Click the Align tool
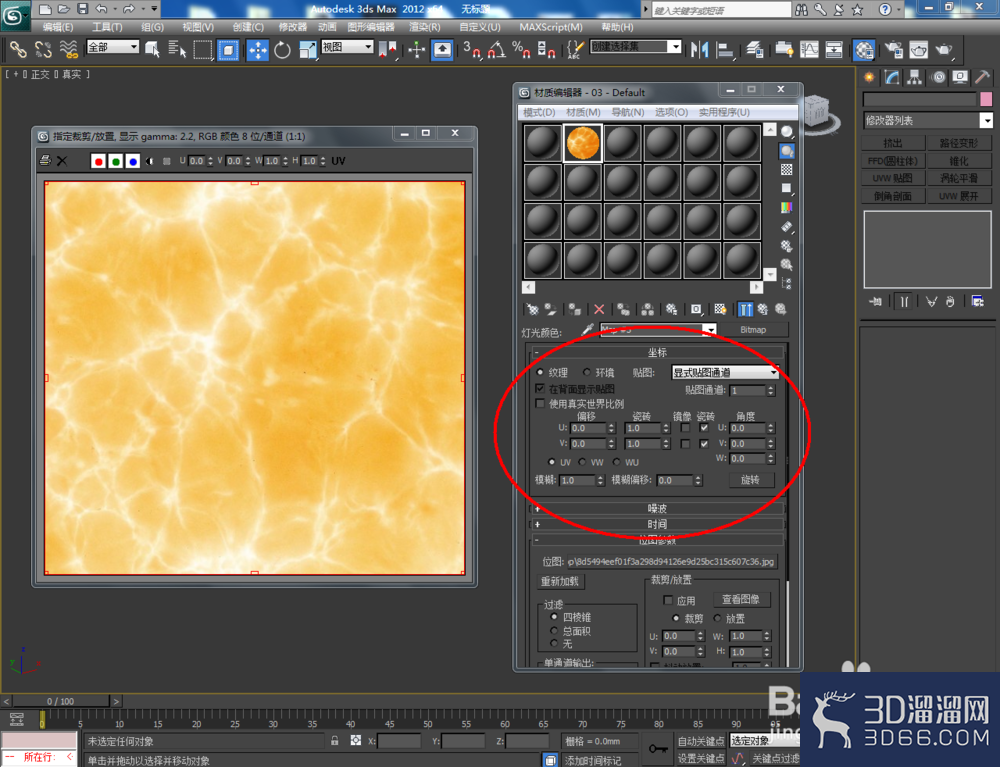Viewport: 1000px width, 767px height. (x=724, y=50)
